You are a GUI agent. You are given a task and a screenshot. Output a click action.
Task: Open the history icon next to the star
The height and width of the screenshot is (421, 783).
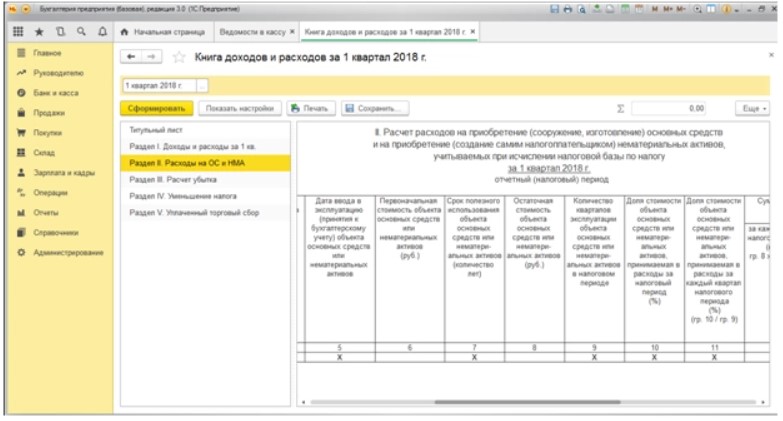[60, 32]
